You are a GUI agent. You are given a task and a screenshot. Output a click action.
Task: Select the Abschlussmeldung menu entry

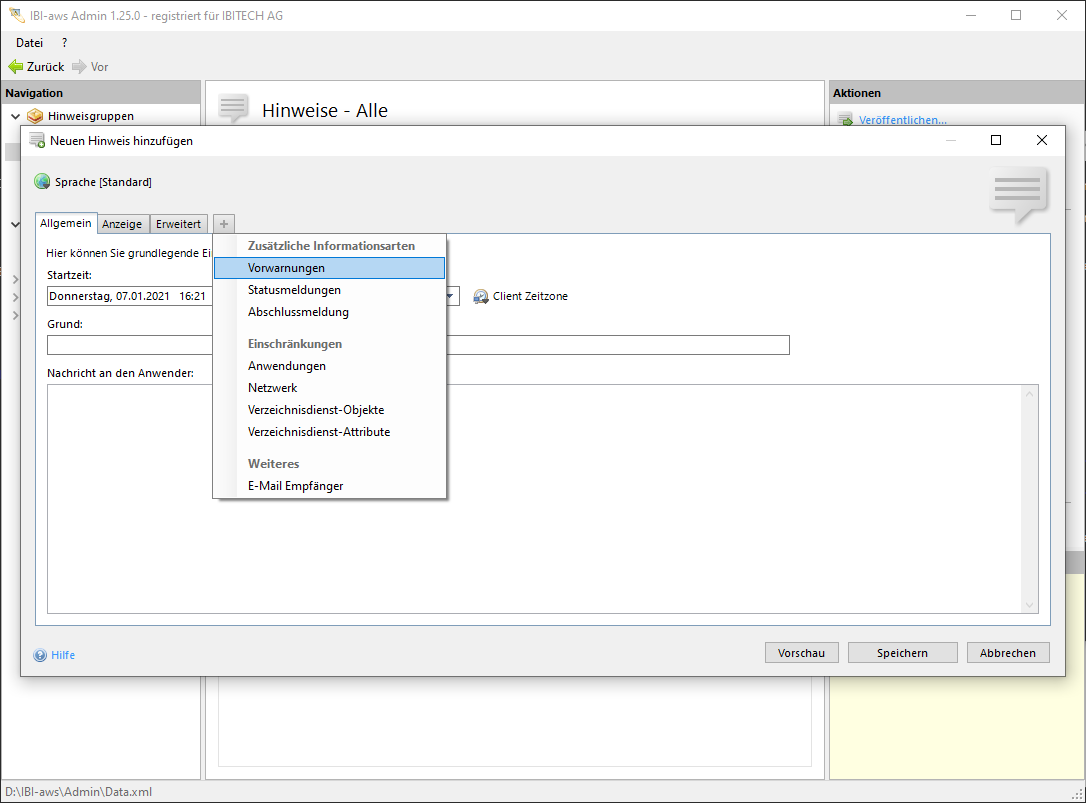(x=298, y=312)
